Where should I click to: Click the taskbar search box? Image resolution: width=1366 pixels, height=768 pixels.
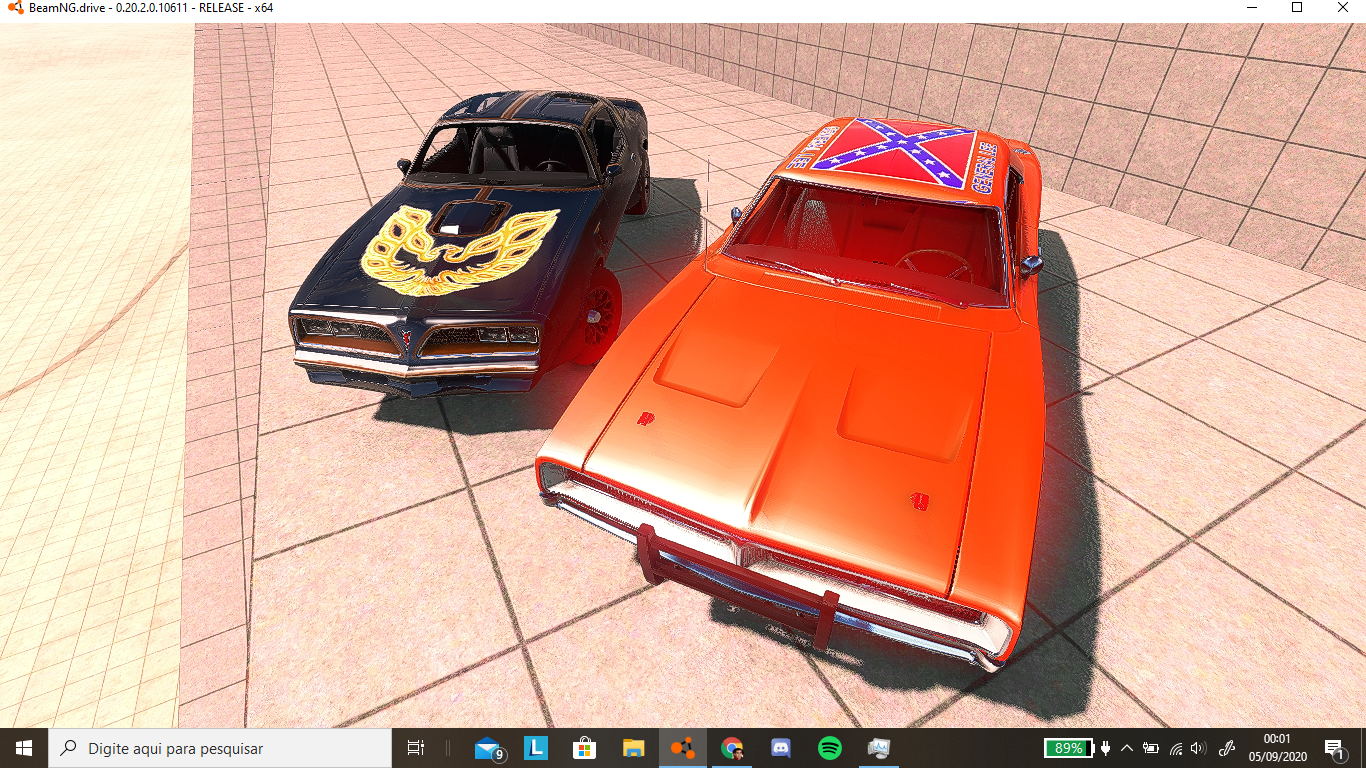pos(220,747)
